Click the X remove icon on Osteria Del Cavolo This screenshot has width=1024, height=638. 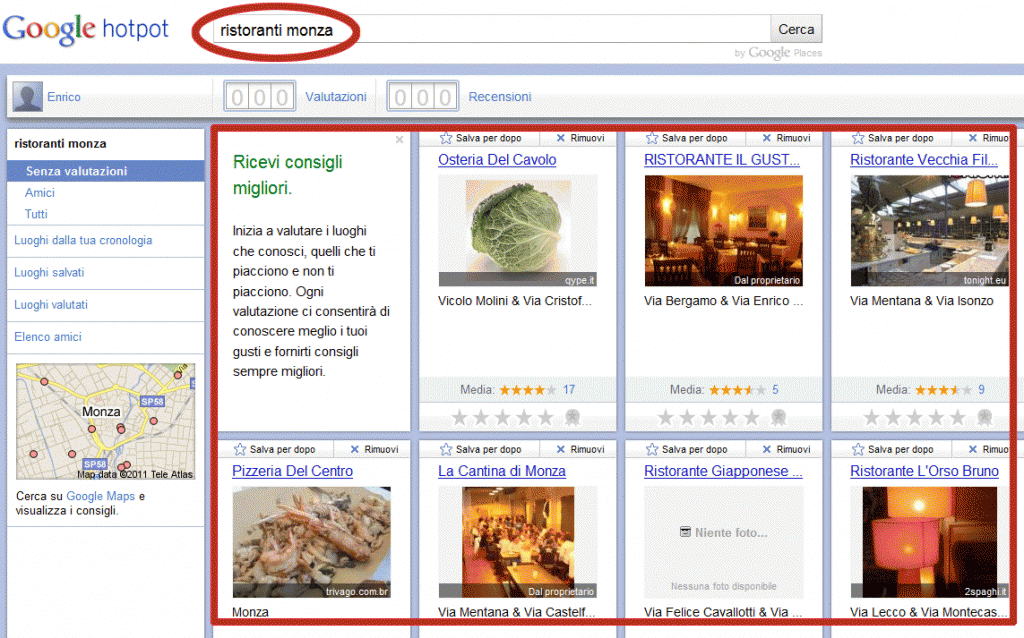coord(560,138)
